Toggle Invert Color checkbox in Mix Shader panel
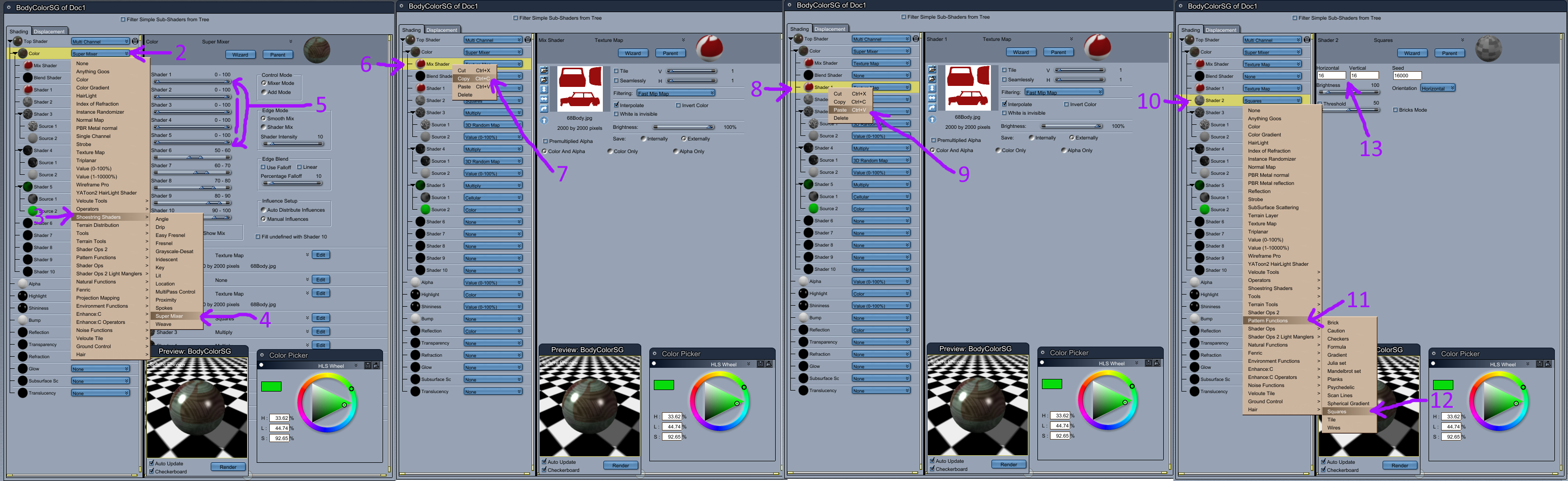Image resolution: width=1568 pixels, height=481 pixels. pos(678,105)
